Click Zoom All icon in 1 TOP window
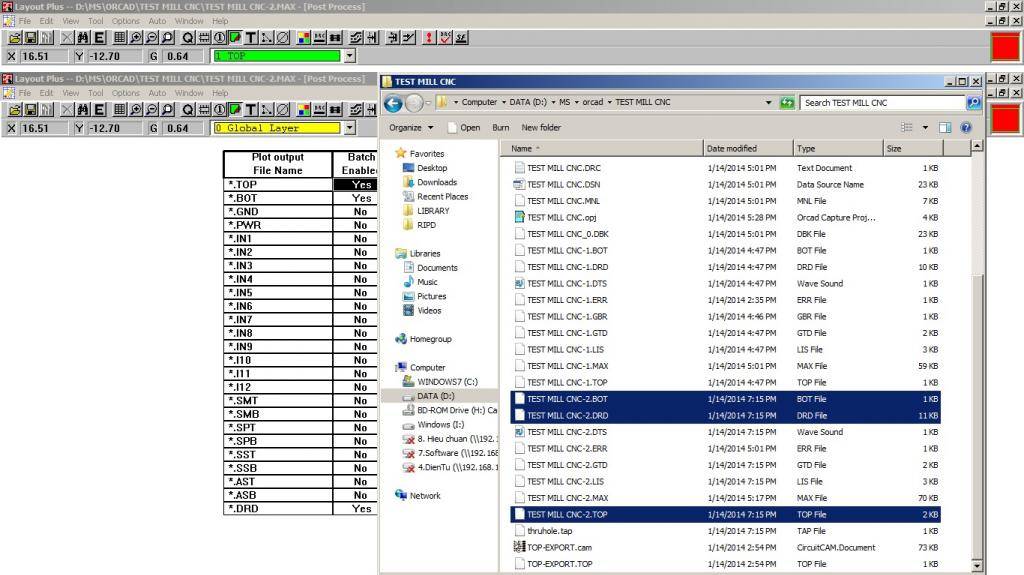1024x575 pixels. click(x=168, y=38)
